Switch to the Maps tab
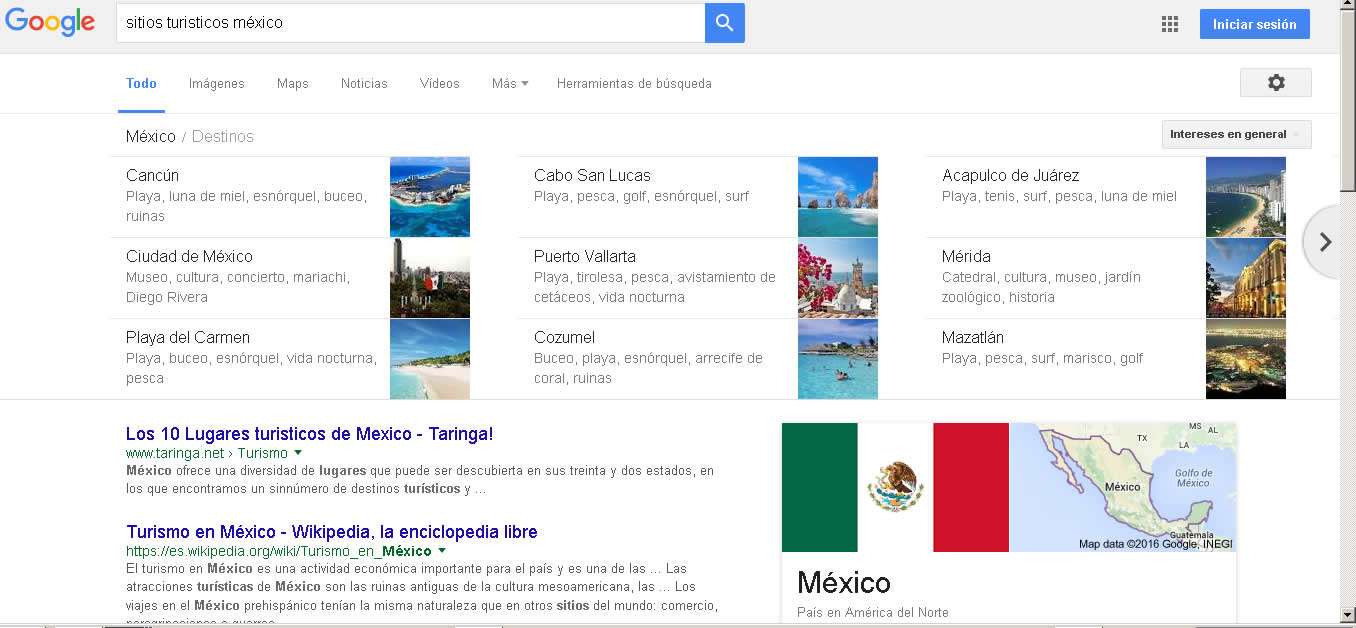The width and height of the screenshot is (1356, 628). pyautogui.click(x=293, y=84)
